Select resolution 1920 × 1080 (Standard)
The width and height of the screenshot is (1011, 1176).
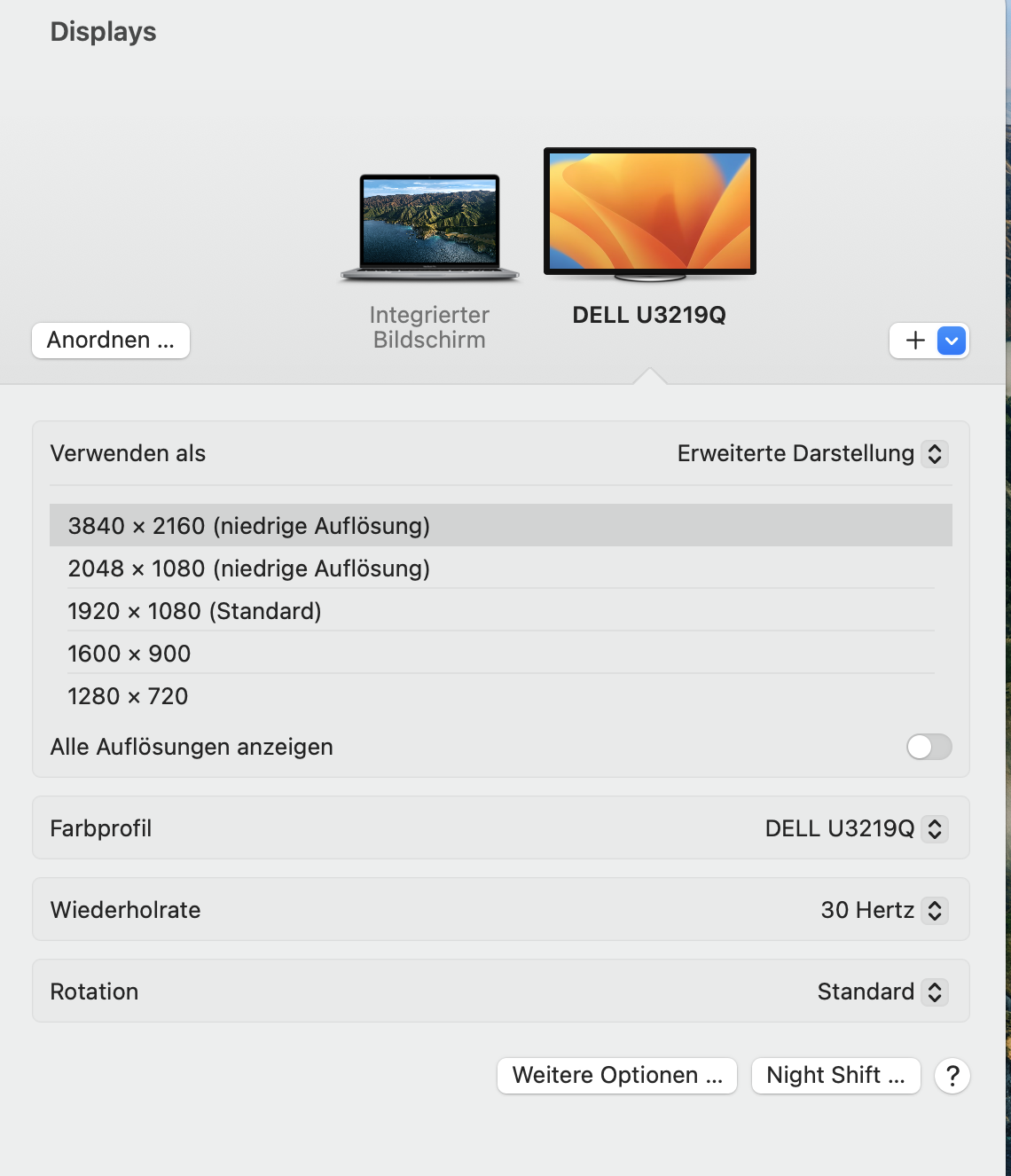(x=501, y=611)
